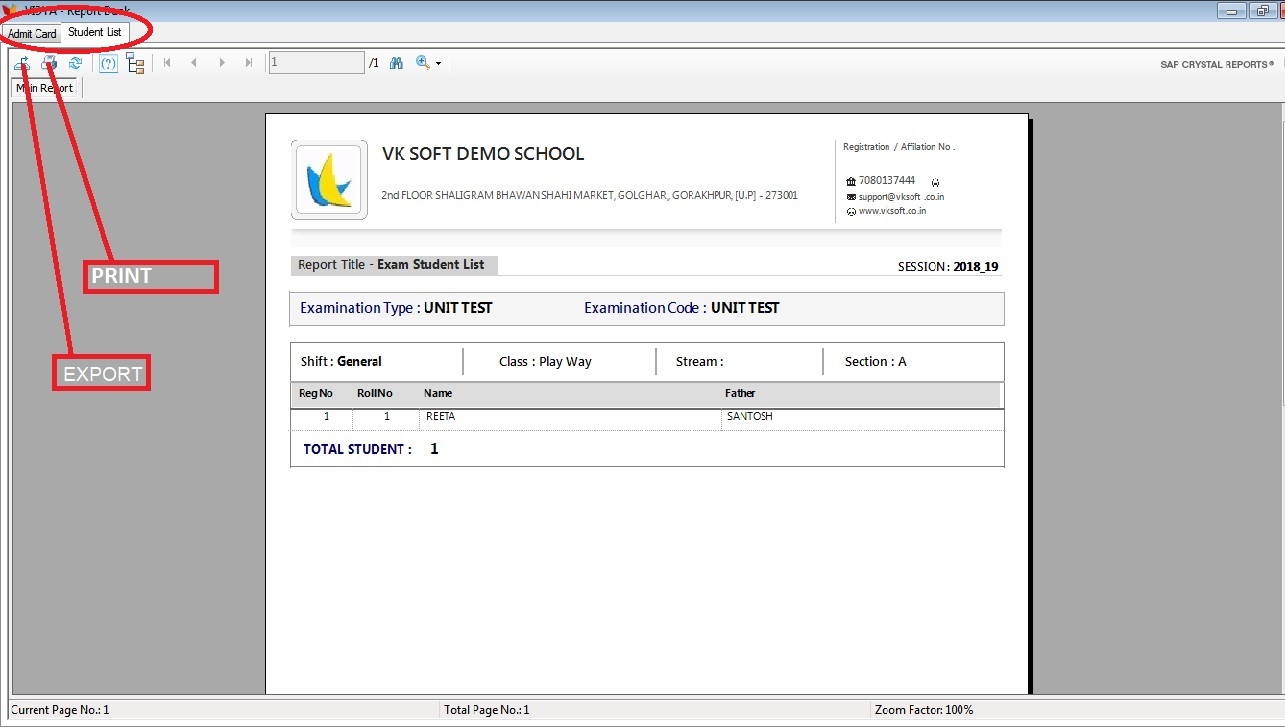Click the Zoom Factor 100% status entry

point(924,710)
